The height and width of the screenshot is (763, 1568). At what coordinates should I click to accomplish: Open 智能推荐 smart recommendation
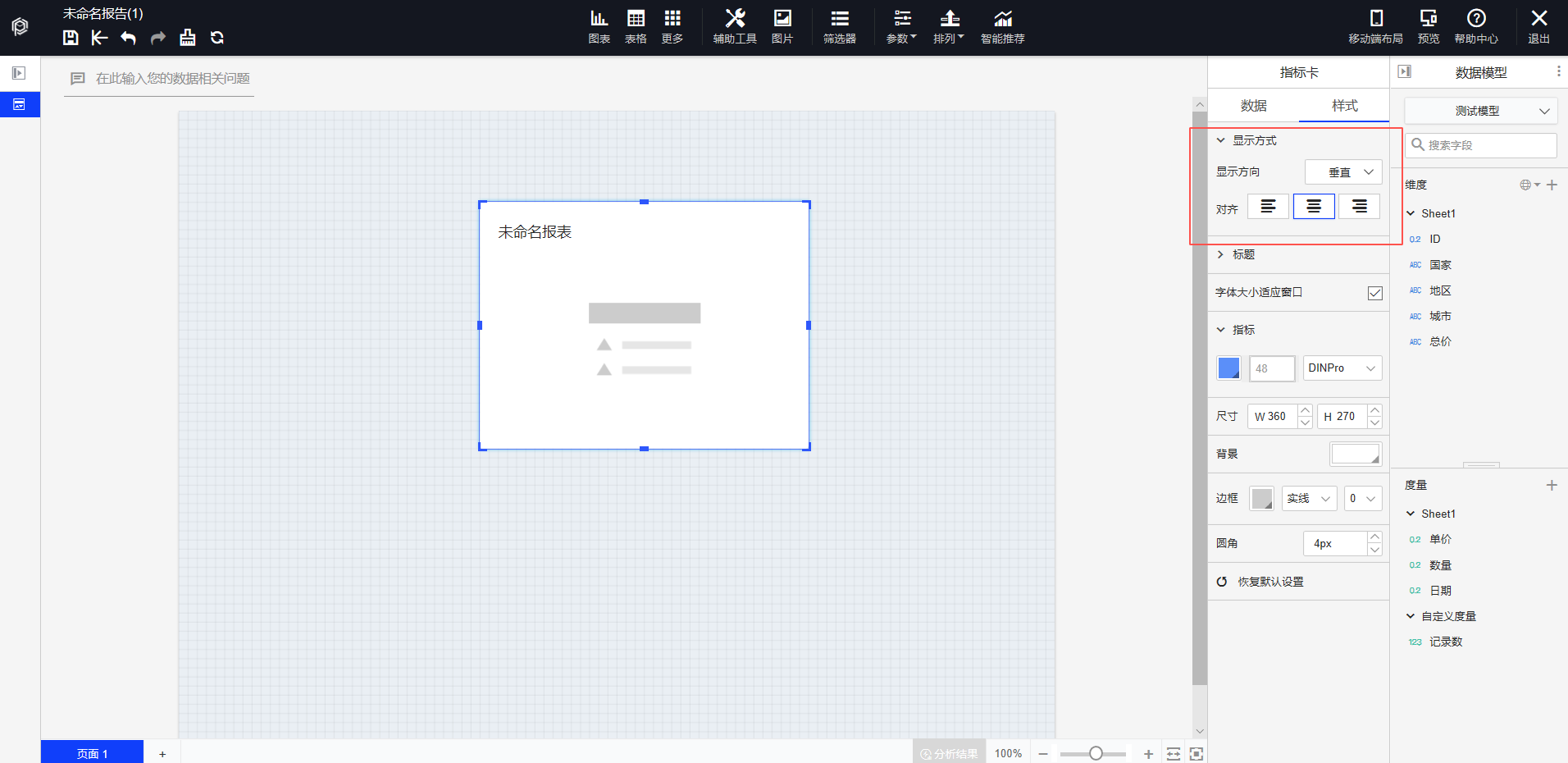(1002, 26)
